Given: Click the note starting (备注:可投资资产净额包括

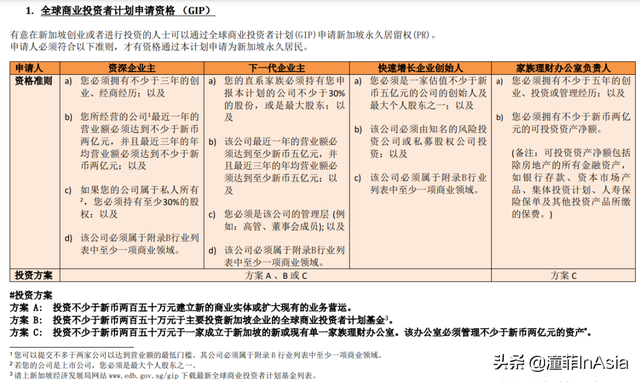Looking at the screenshot, I should 571,184.
